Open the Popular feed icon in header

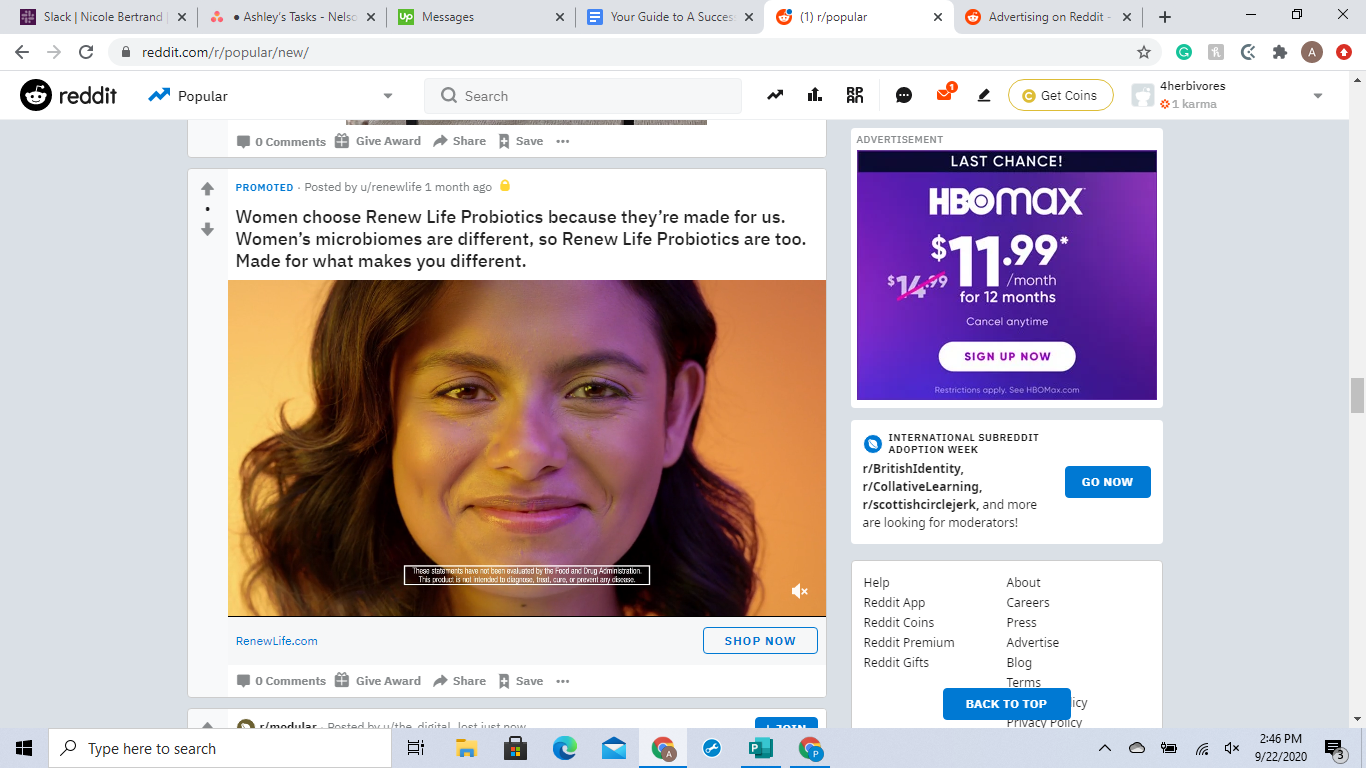click(x=775, y=96)
